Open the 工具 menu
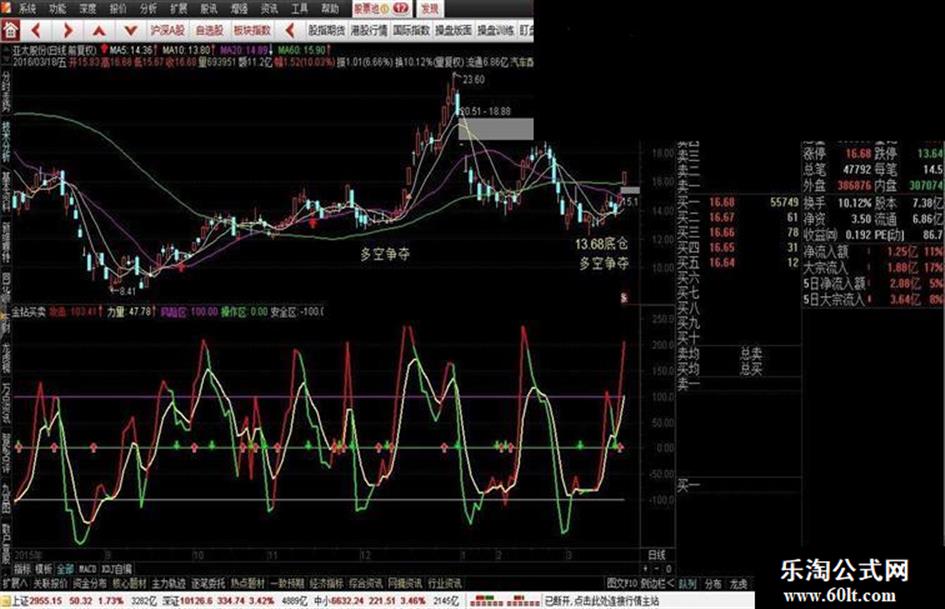 (300, 8)
